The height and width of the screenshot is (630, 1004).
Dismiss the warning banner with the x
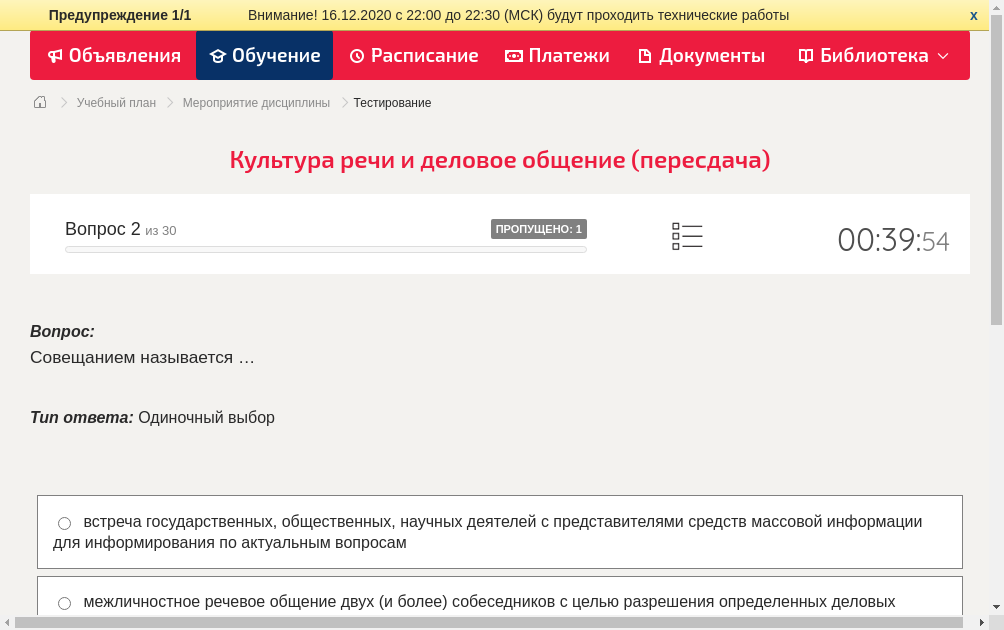coord(973,15)
